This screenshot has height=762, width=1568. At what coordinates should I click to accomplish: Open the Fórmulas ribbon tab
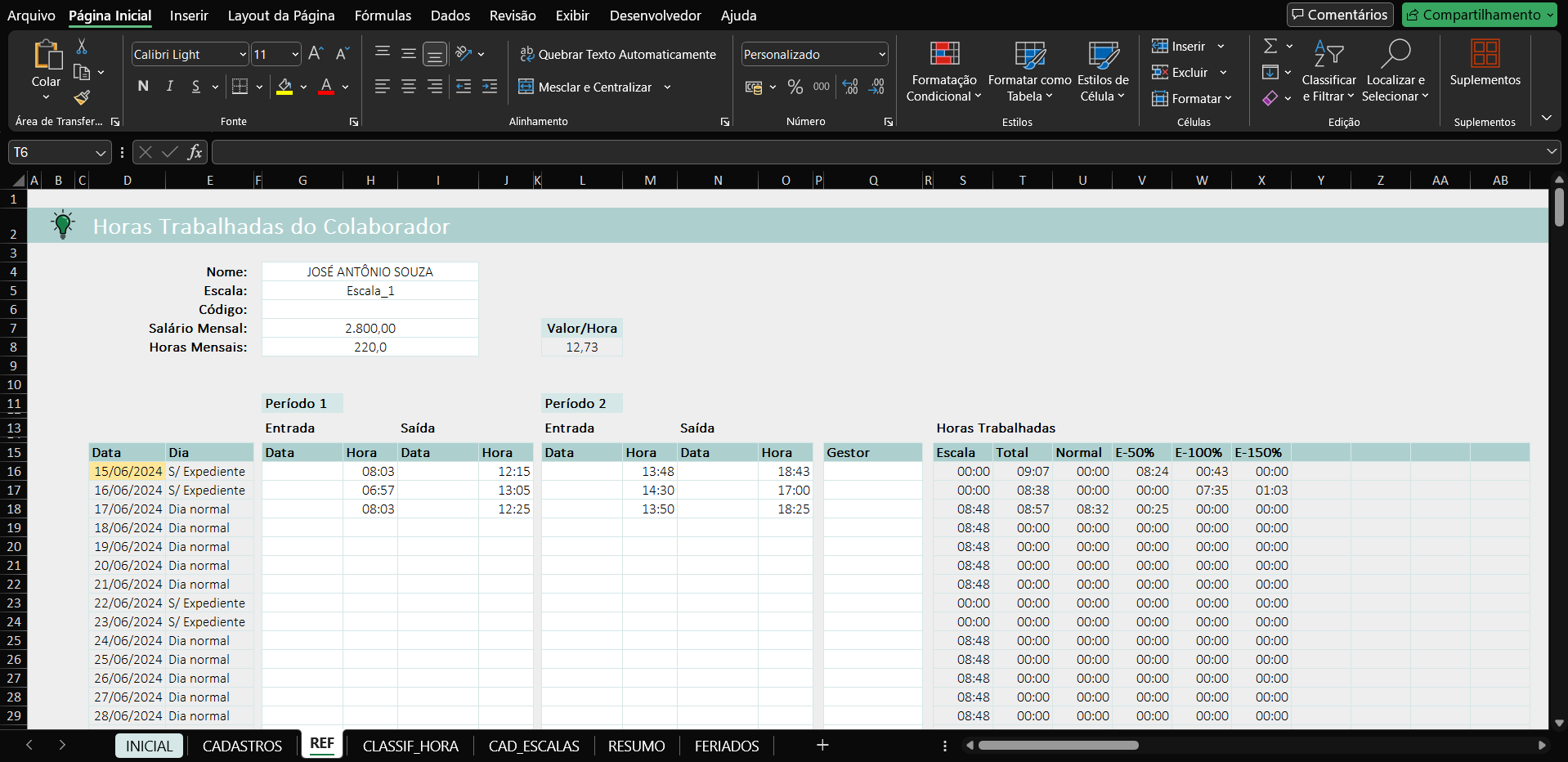tap(382, 15)
